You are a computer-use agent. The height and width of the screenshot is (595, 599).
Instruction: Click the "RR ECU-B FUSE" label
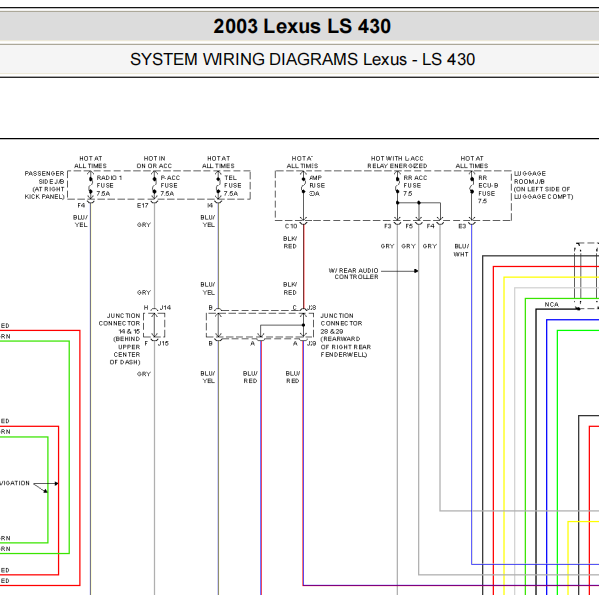(x=488, y=189)
